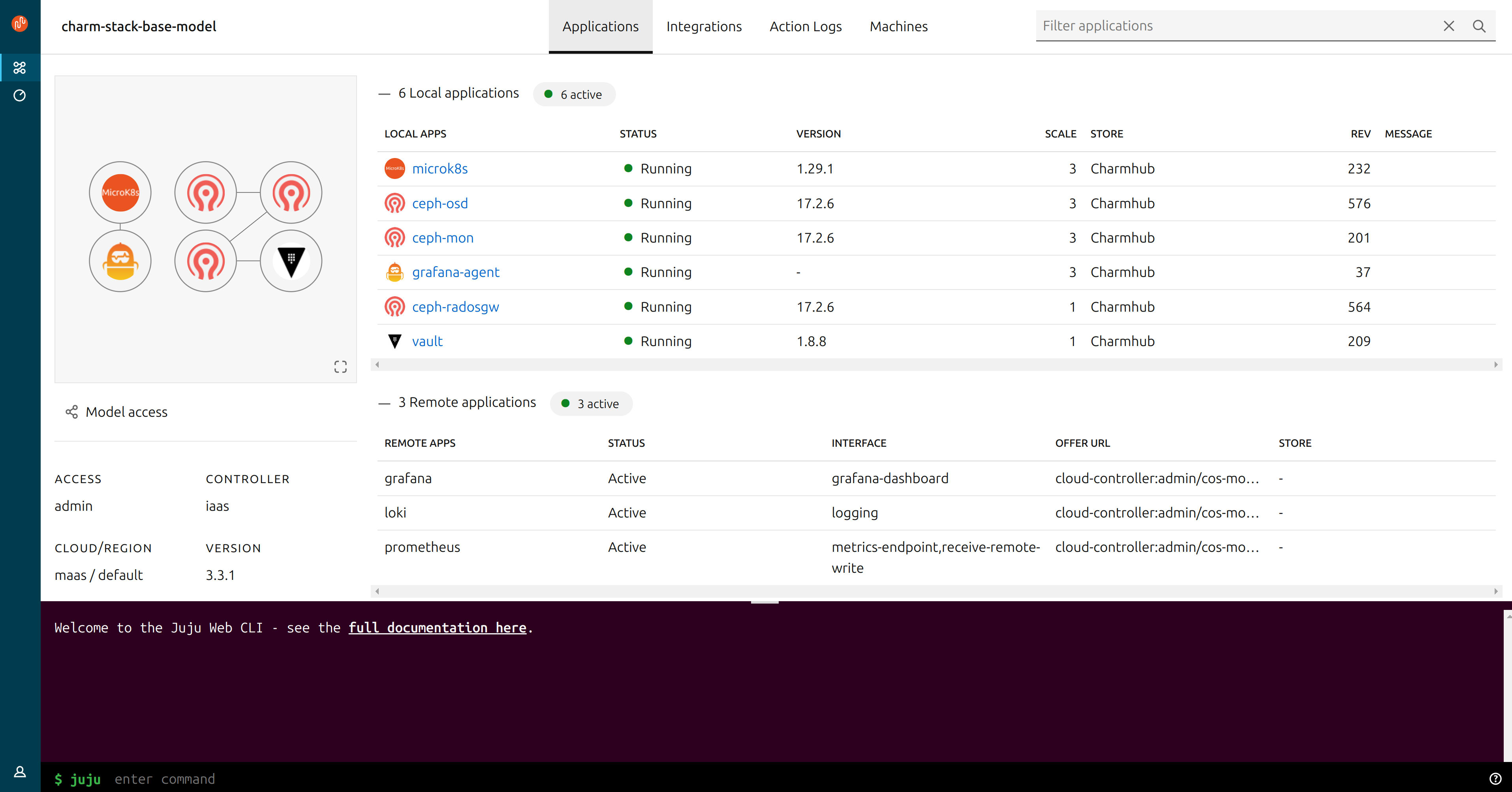The image size is (1512, 792).
Task: Click right arrow of local apps scrollbar
Action: point(1496,365)
